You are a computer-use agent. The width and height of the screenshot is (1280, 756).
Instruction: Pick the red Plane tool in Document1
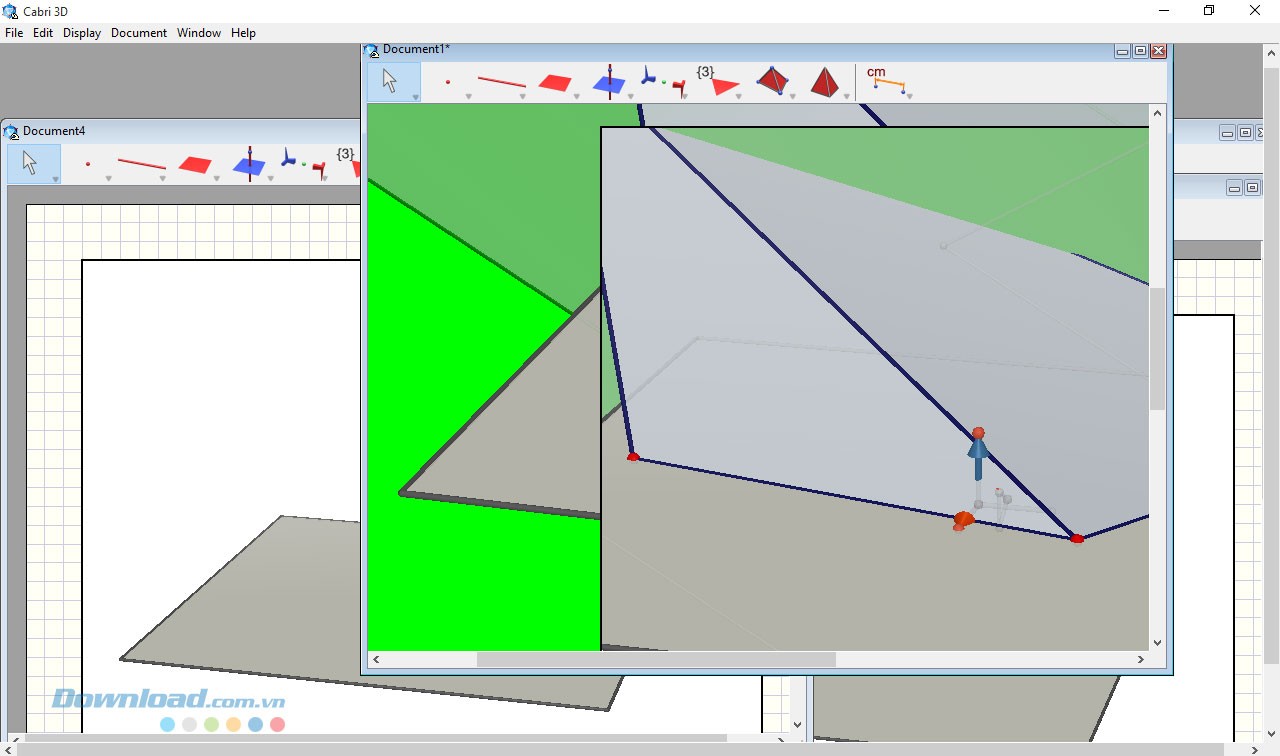(x=555, y=83)
